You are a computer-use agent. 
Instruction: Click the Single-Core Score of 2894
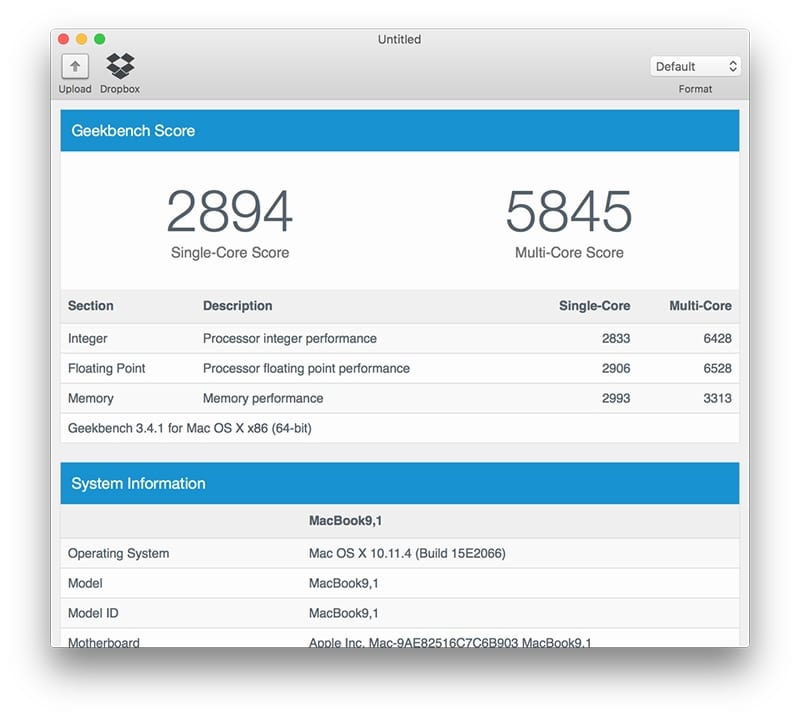pos(230,210)
